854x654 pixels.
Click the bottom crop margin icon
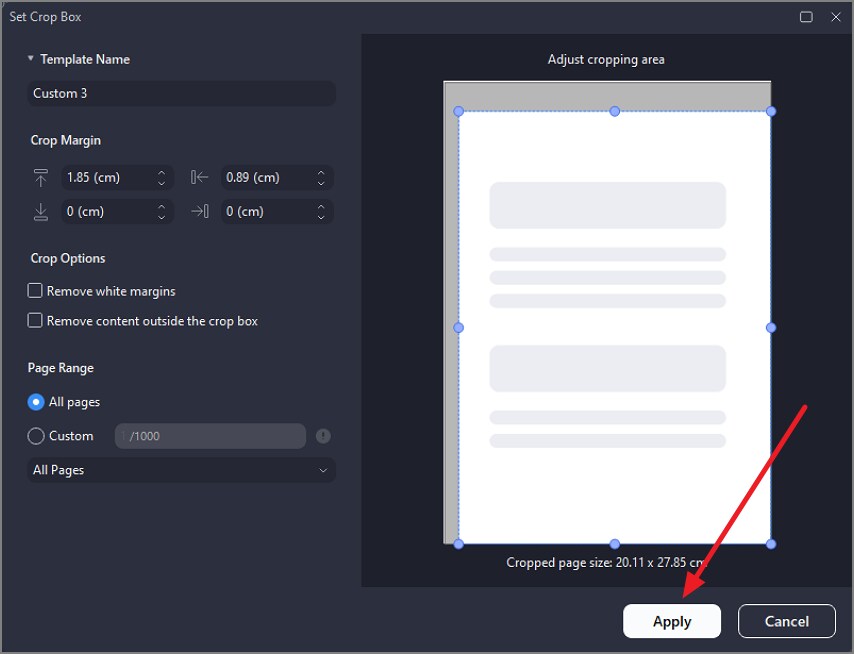pyautogui.click(x=40, y=211)
